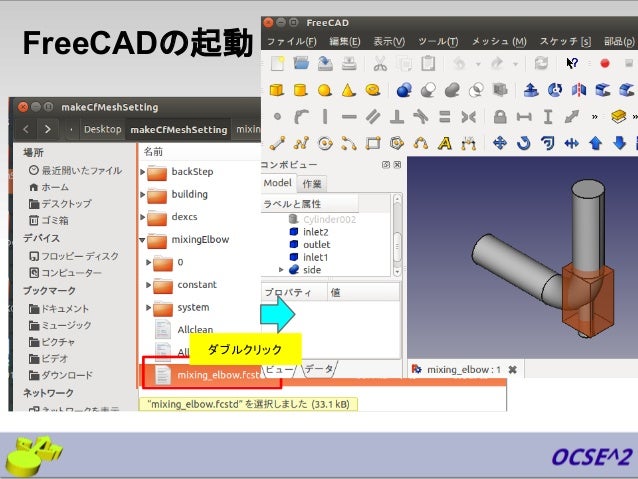Image resolution: width=638 pixels, height=479 pixels.
Task: Click the Desktop breadcrumb in file manager
Action: pos(103,129)
